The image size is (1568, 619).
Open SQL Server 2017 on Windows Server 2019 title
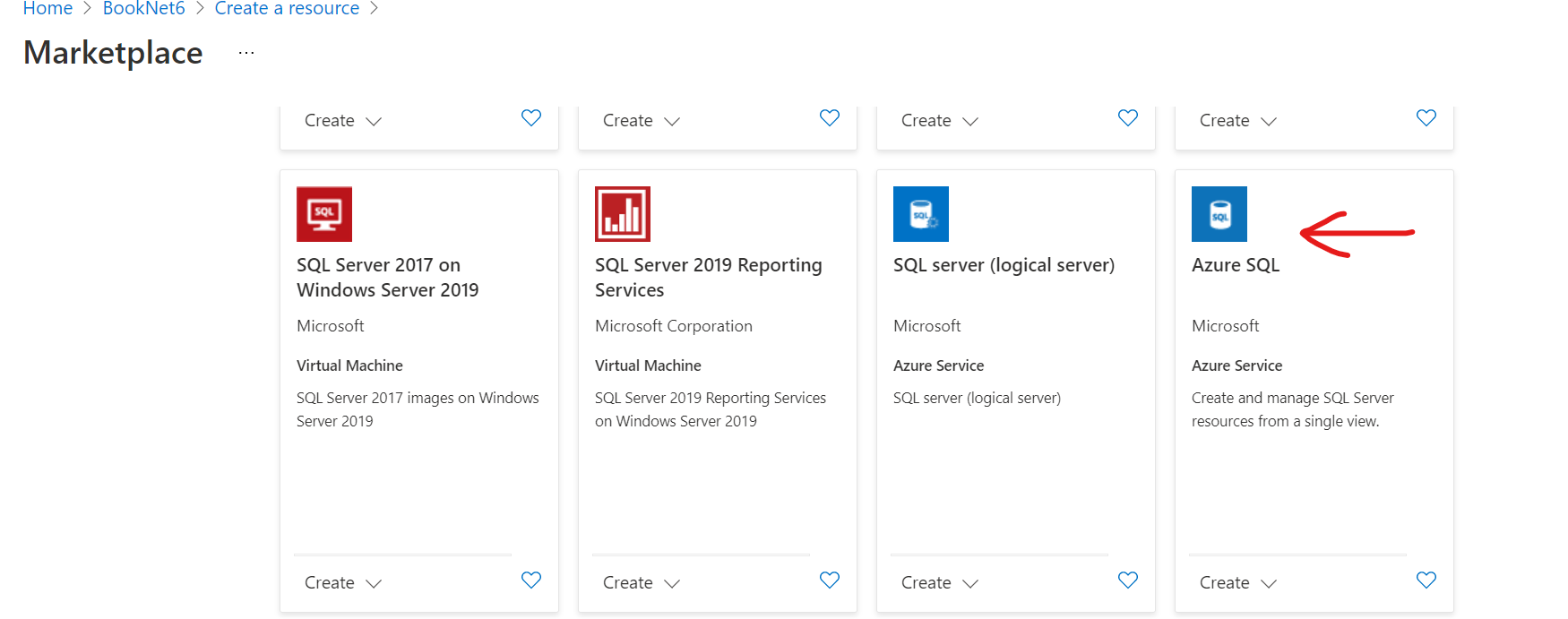pos(387,278)
